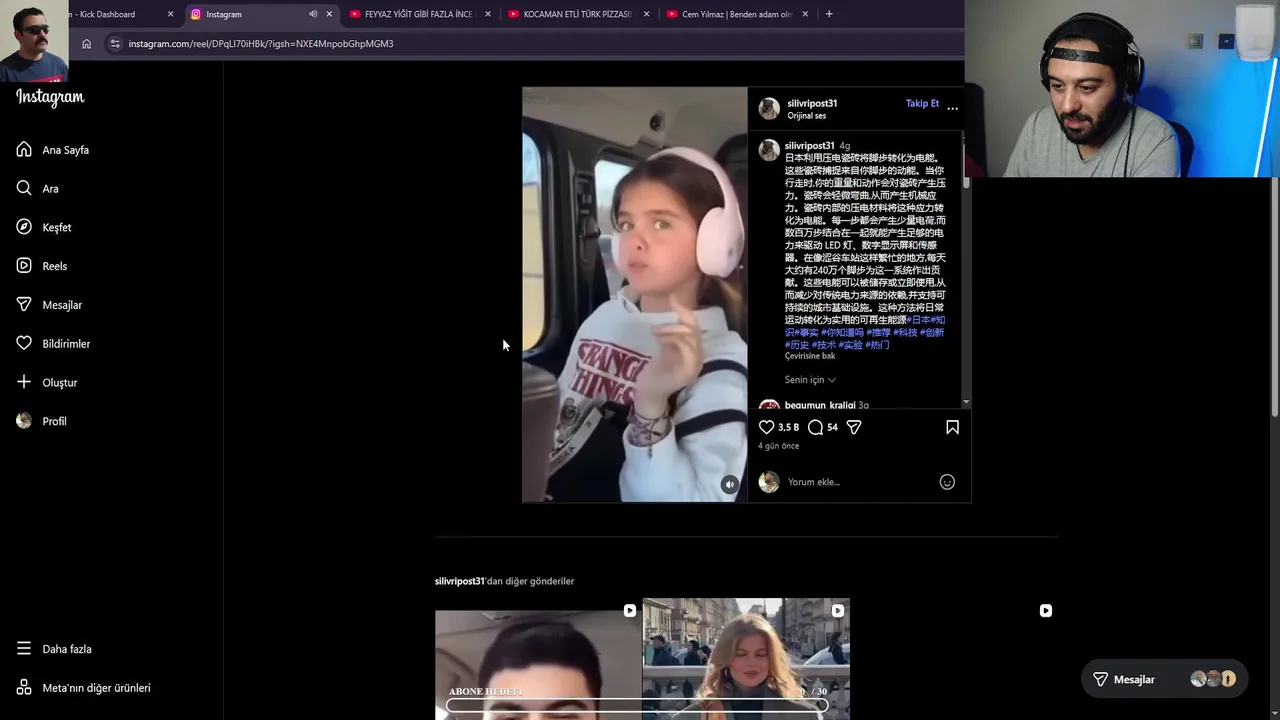Click silivripost31 avatar in post header
This screenshot has width=1280, height=720.
click(769, 108)
